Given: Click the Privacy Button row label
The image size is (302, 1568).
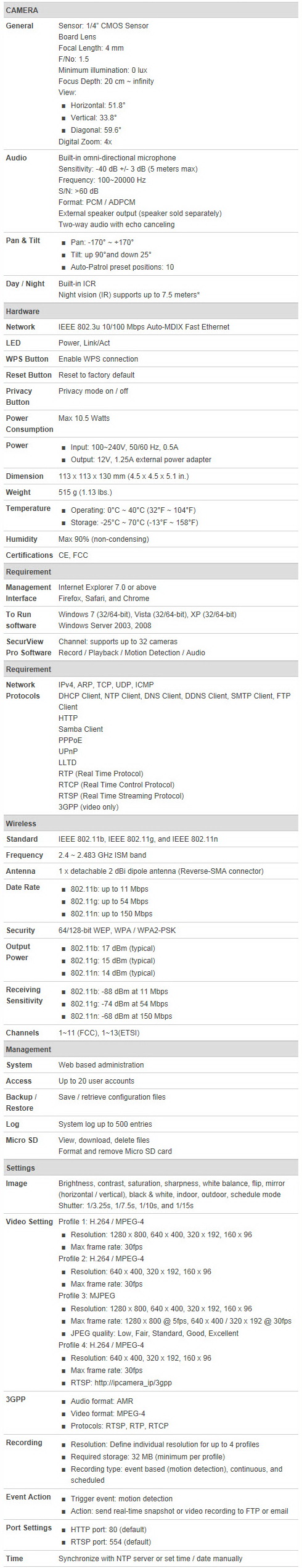Looking at the screenshot, I should pos(19,397).
